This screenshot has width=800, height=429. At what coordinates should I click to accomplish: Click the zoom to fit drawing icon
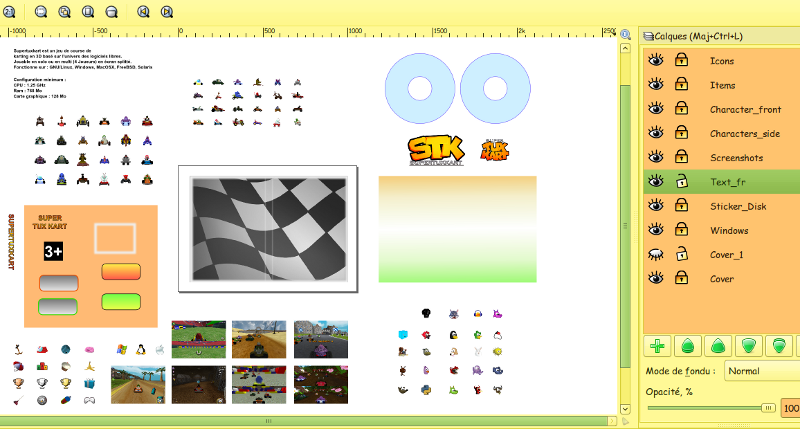click(x=63, y=13)
